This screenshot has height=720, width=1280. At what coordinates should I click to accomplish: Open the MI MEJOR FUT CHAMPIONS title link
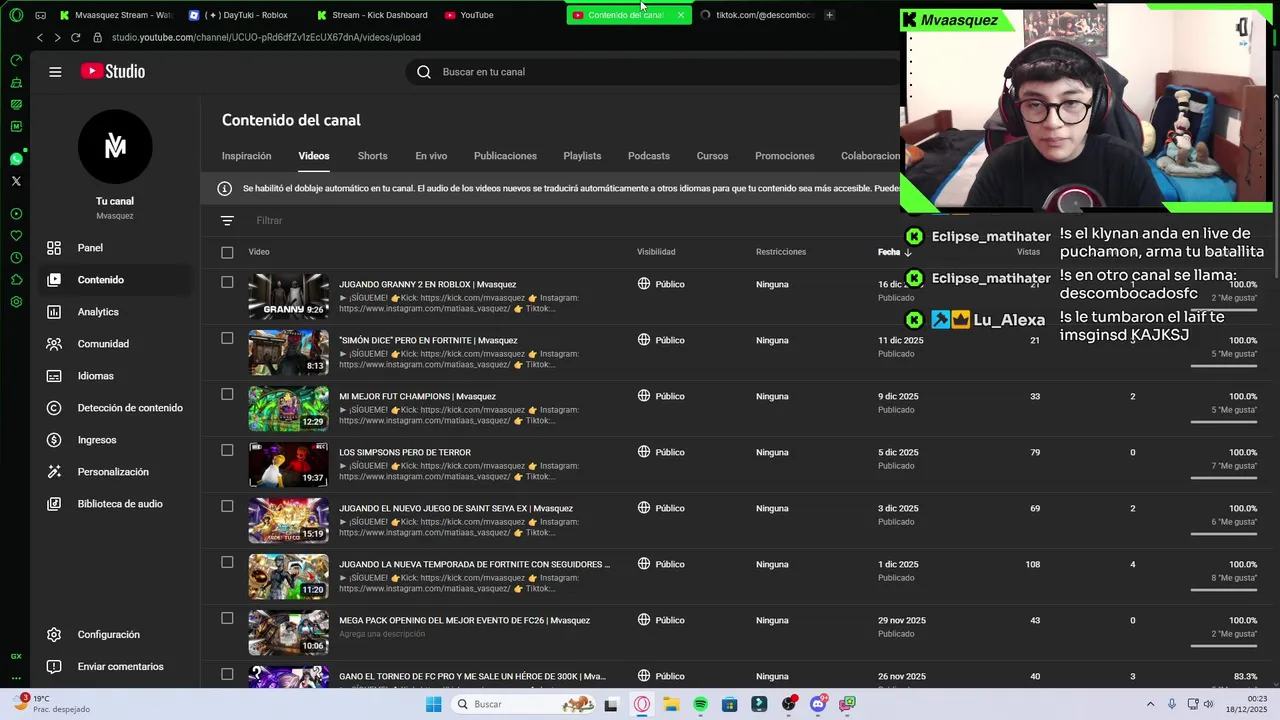[417, 396]
